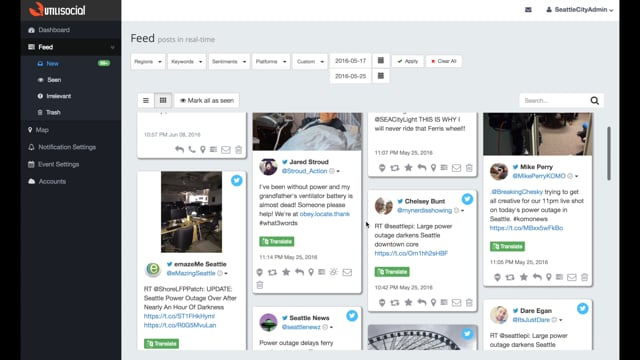Open the mail envelope icon in header
The width and height of the screenshot is (640, 360).
tap(528, 9)
